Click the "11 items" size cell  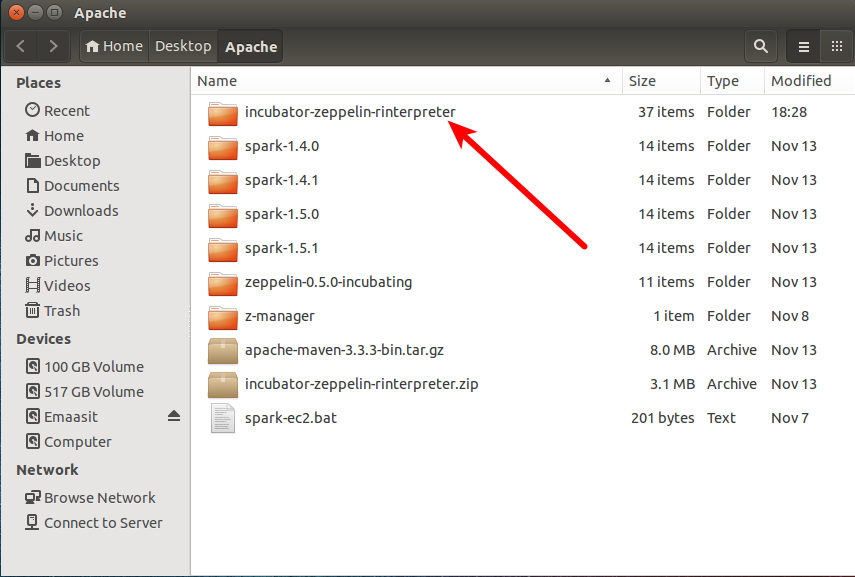(666, 282)
